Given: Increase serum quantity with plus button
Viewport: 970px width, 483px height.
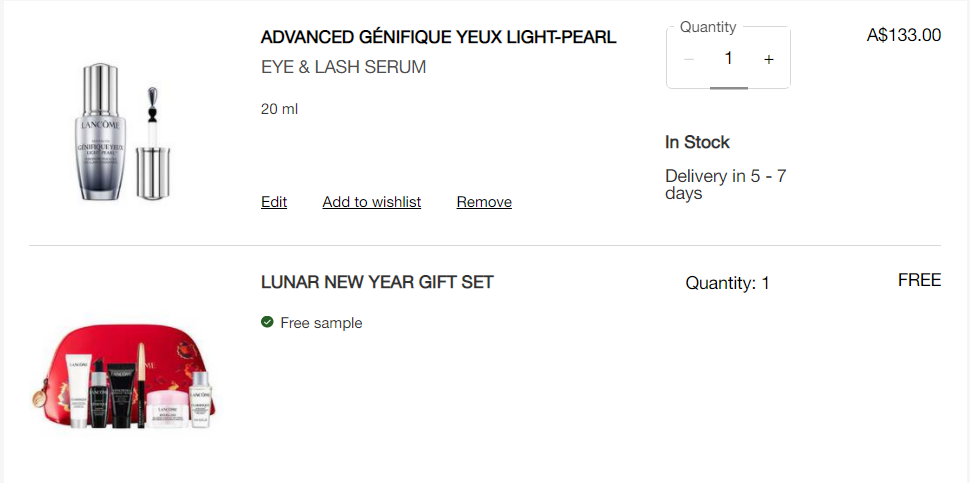Looking at the screenshot, I should tap(768, 59).
